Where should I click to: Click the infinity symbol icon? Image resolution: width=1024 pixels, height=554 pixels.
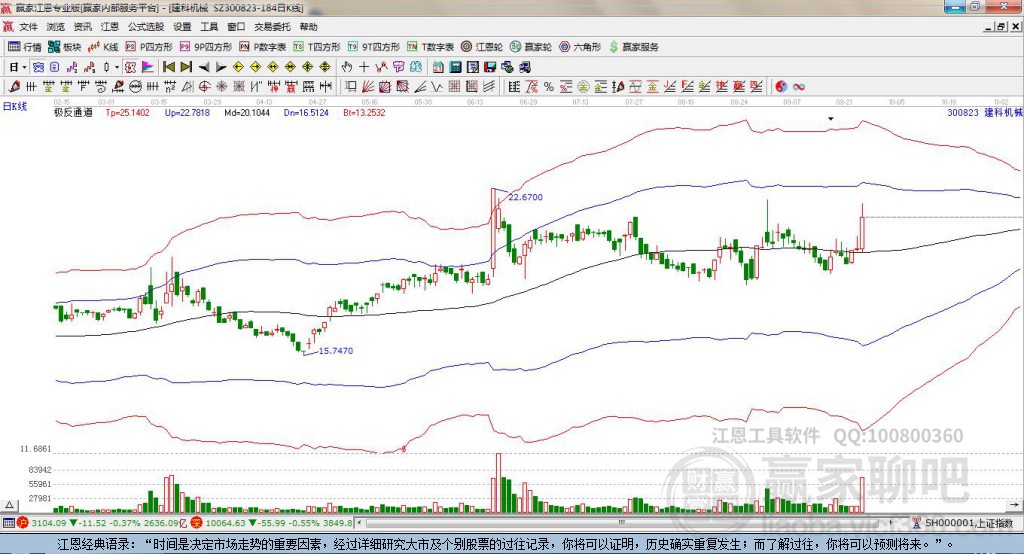coord(798,87)
